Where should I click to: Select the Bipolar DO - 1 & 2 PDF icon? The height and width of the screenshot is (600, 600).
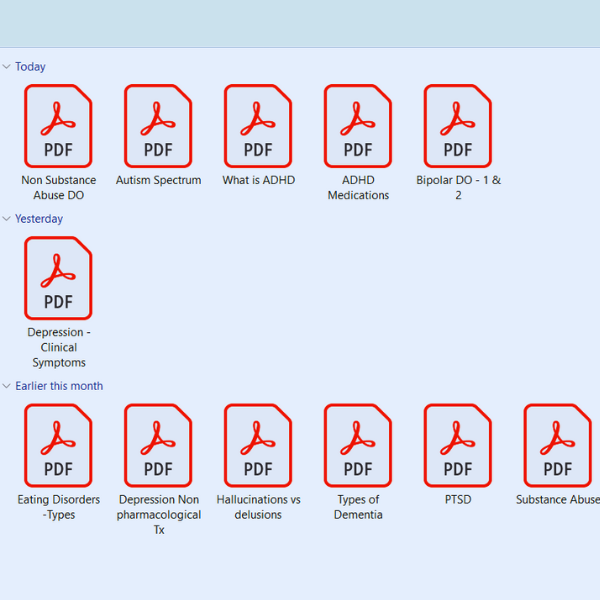pyautogui.click(x=458, y=126)
